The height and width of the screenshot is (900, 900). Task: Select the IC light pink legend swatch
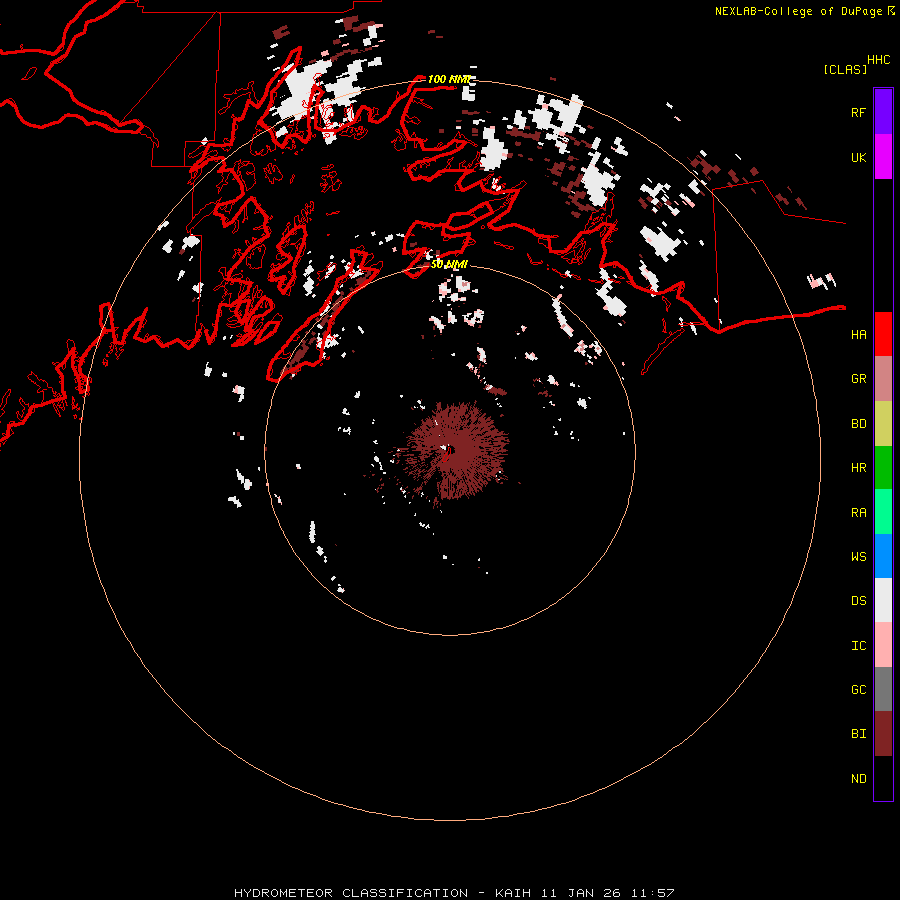(x=883, y=645)
